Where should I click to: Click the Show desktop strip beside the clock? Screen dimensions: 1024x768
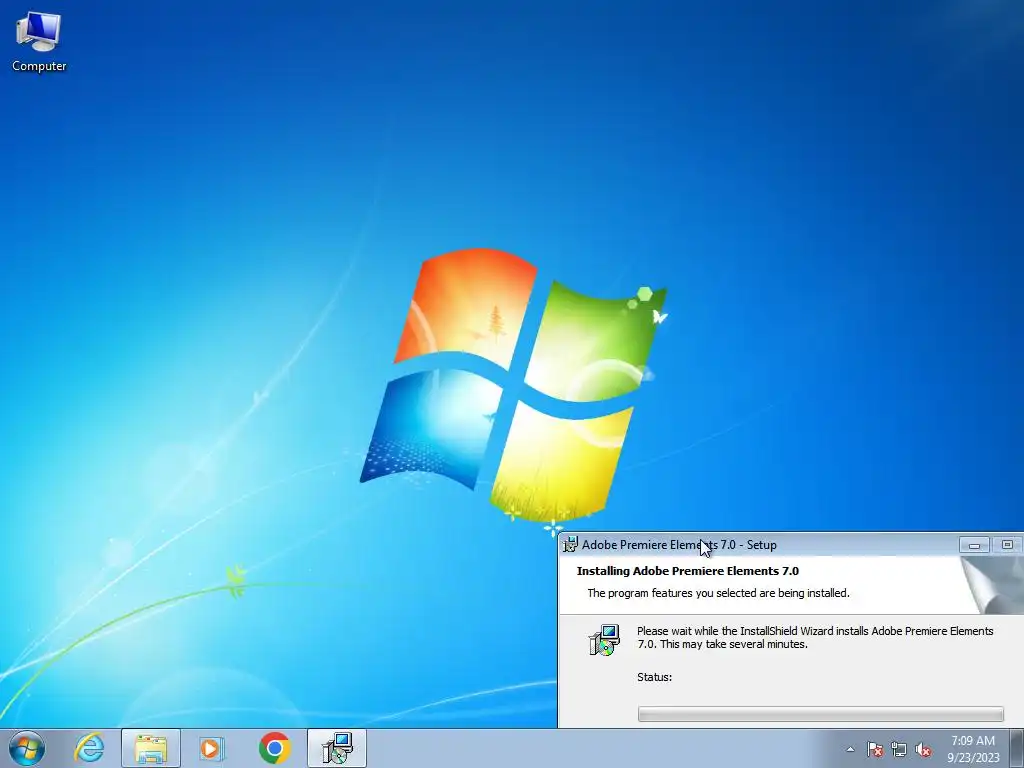point(1017,748)
